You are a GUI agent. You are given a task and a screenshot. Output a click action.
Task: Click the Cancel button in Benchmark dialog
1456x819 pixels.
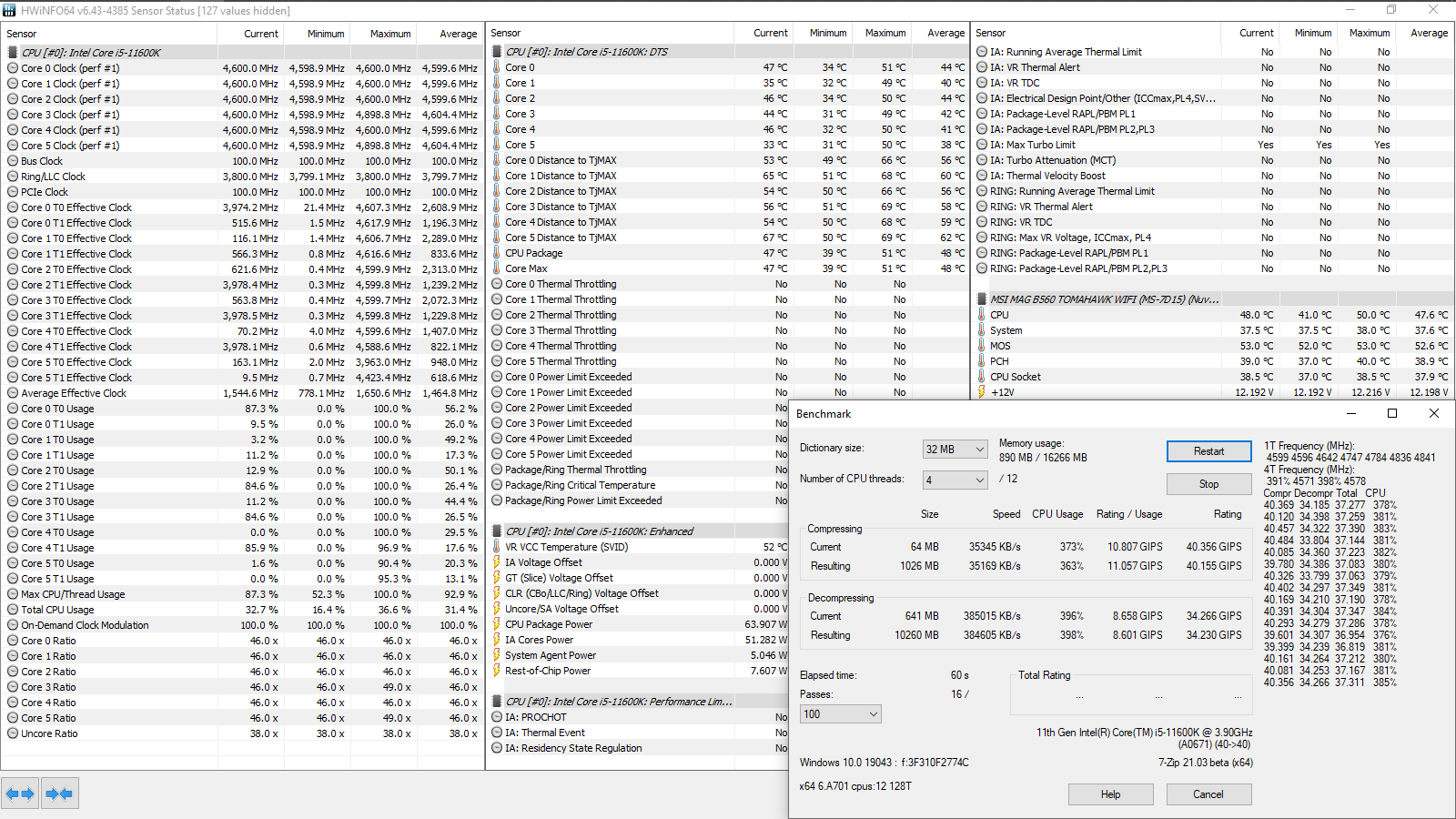[x=1208, y=794]
